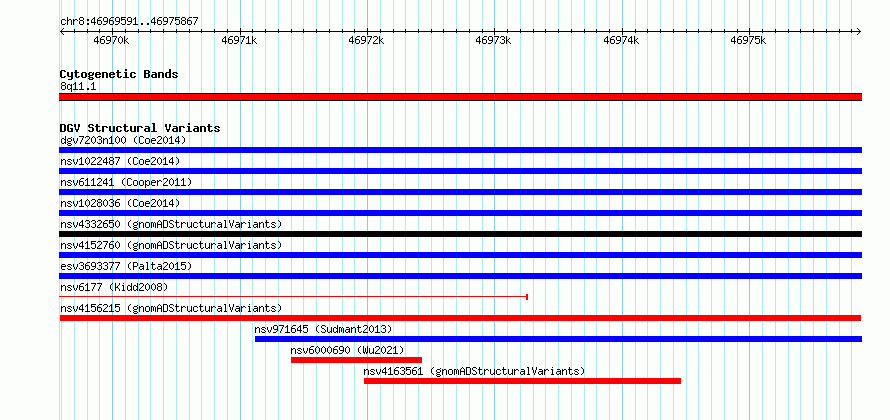Click the esv3693377 (Palta2015) label
This screenshot has height=420, width=890.
coord(126,266)
